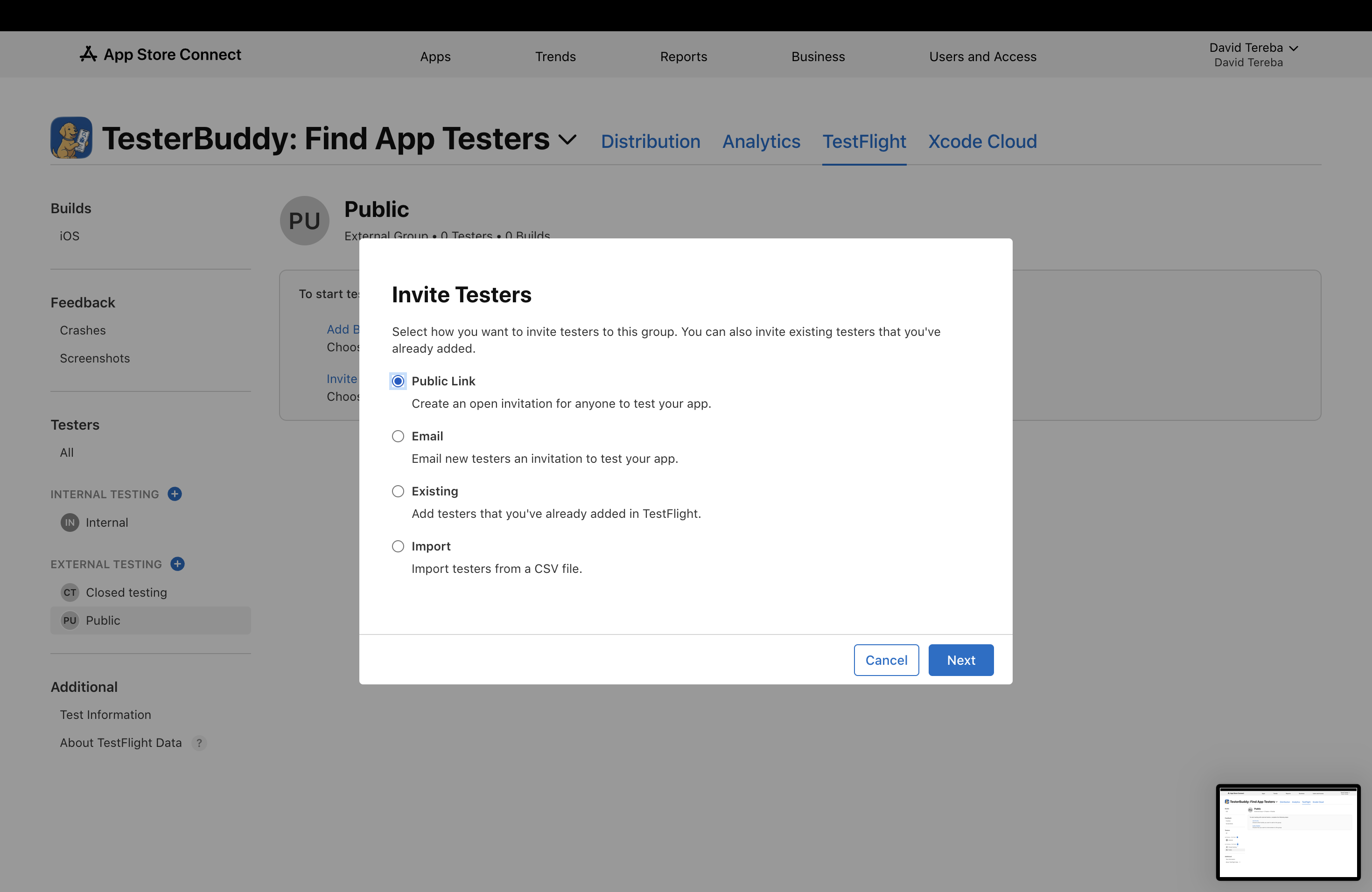The image size is (1372, 892).
Task: Click the EXTERNAL TESTING section label
Action: (x=106, y=564)
